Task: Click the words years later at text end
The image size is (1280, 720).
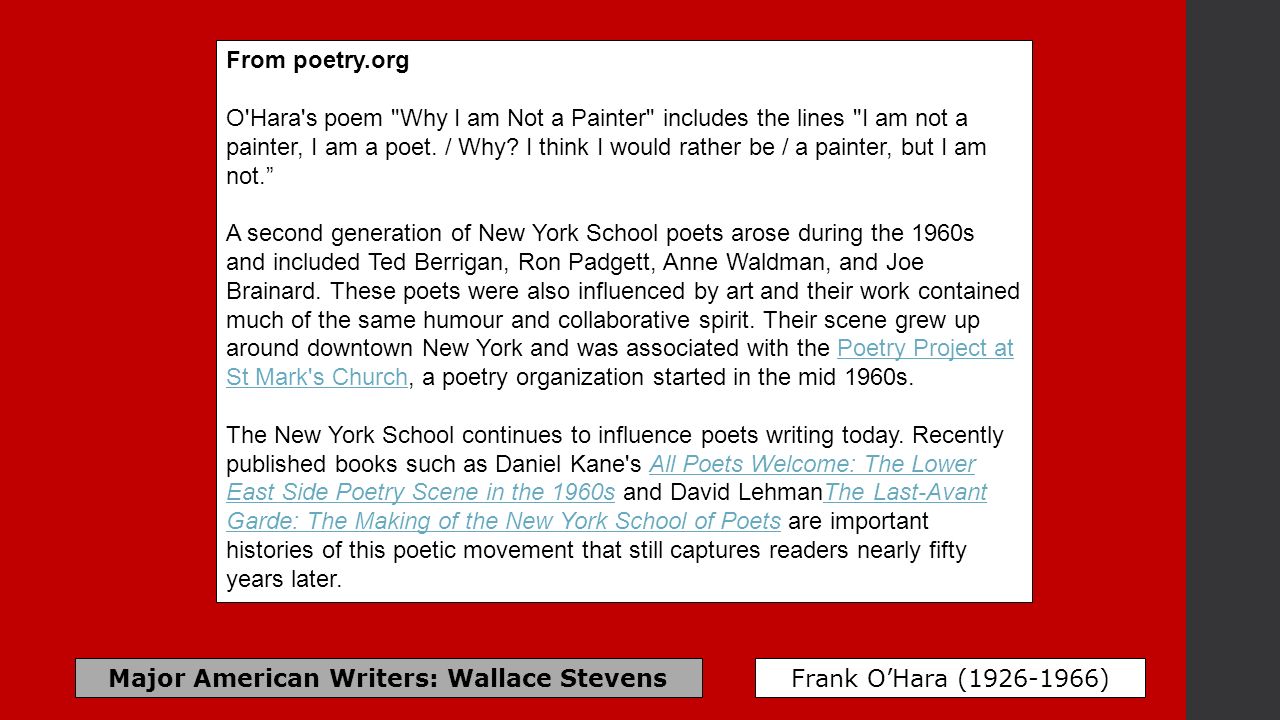Action: pyautogui.click(x=284, y=580)
